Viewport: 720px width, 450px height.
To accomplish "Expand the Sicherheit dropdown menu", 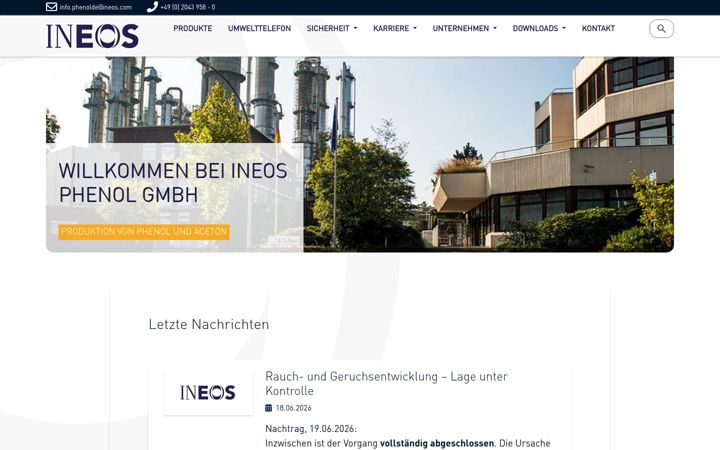I will tap(332, 28).
